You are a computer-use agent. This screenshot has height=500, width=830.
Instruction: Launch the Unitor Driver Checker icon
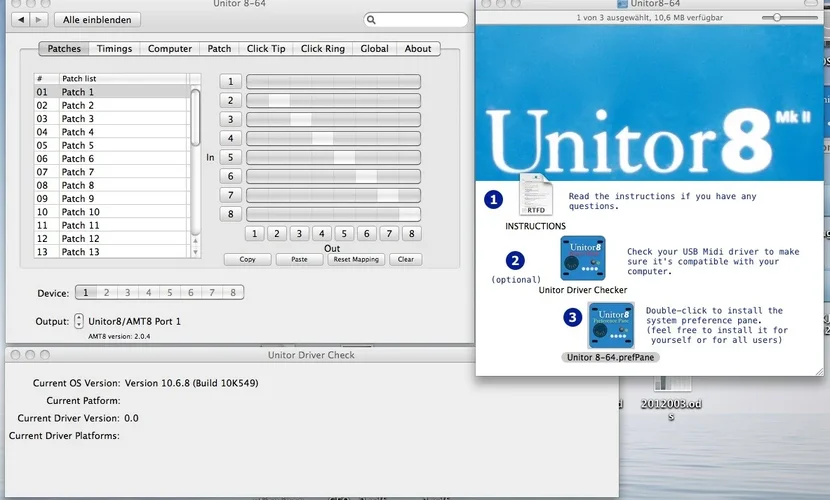pos(582,260)
